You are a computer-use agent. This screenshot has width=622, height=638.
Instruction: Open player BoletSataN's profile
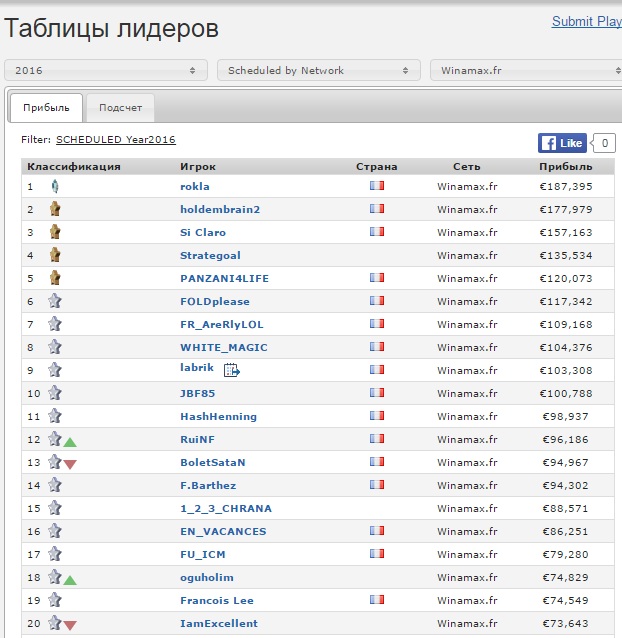click(213, 463)
